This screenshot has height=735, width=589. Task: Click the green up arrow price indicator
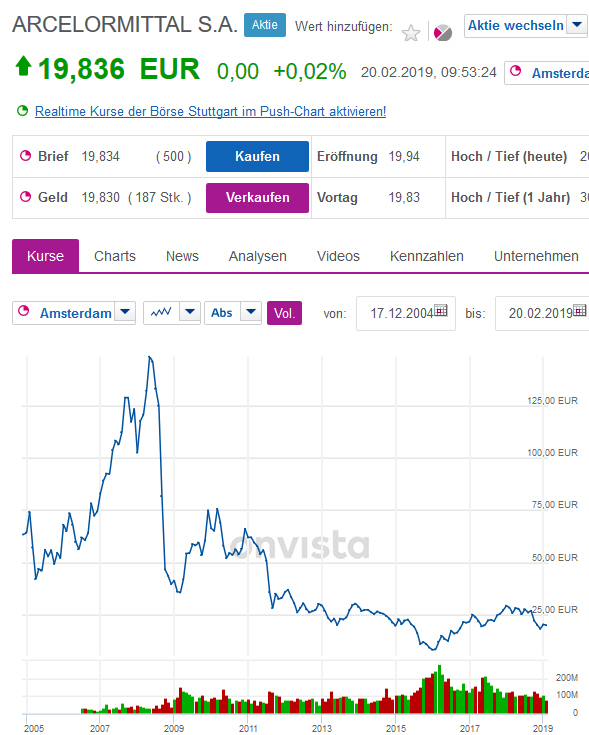click(23, 66)
